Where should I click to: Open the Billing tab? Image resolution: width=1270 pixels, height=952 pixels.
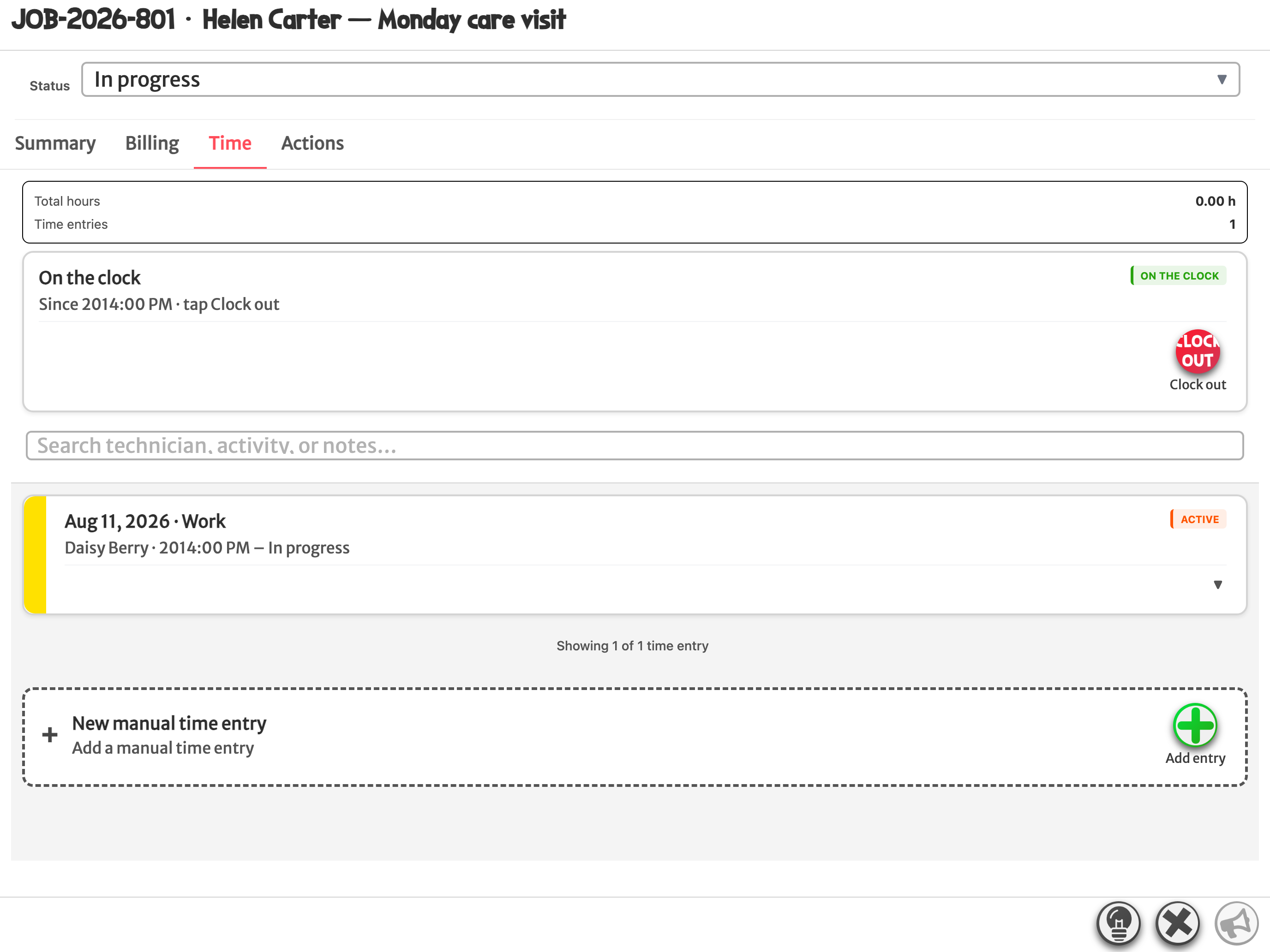click(152, 143)
